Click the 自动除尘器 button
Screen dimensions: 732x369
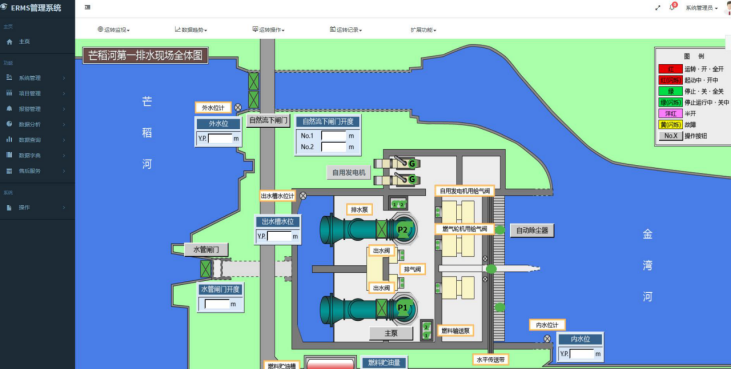pos(532,230)
